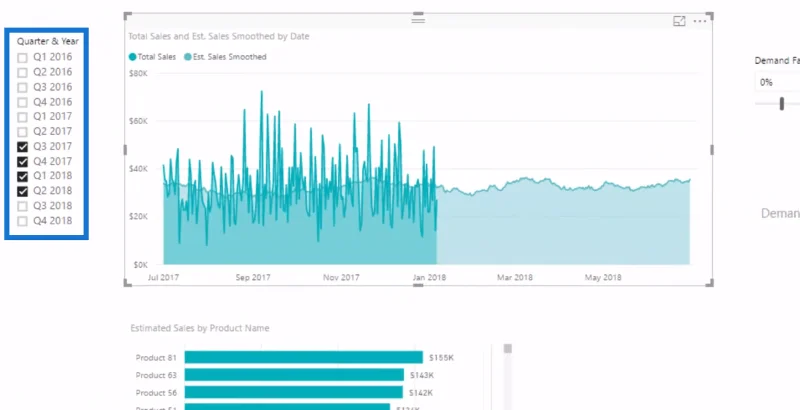The height and width of the screenshot is (410, 800).
Task: Uncheck the Q3 2017 checkbox
Action: point(22,147)
